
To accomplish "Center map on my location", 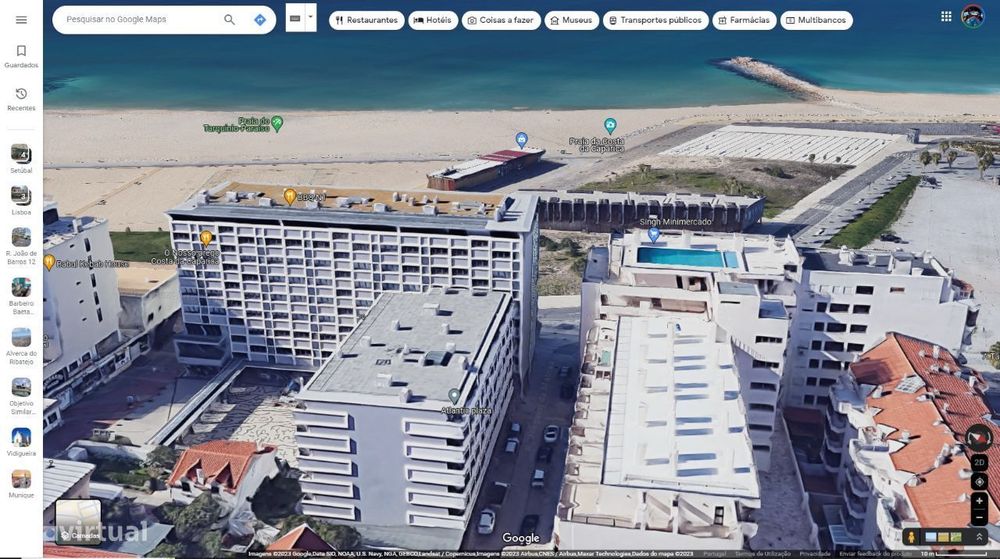I will [x=980, y=482].
